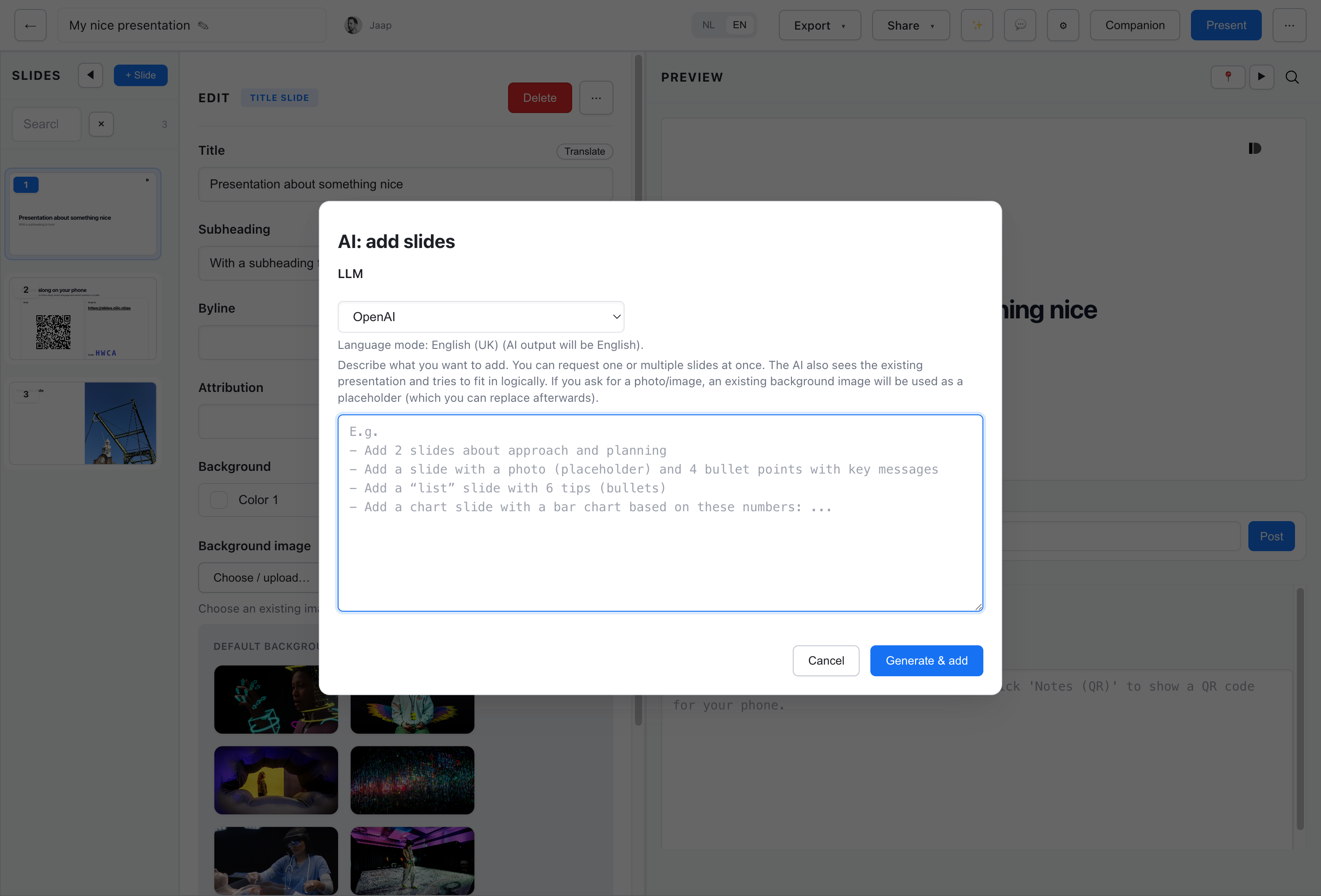Click the red Delete button
The image size is (1321, 896).
[x=539, y=98]
